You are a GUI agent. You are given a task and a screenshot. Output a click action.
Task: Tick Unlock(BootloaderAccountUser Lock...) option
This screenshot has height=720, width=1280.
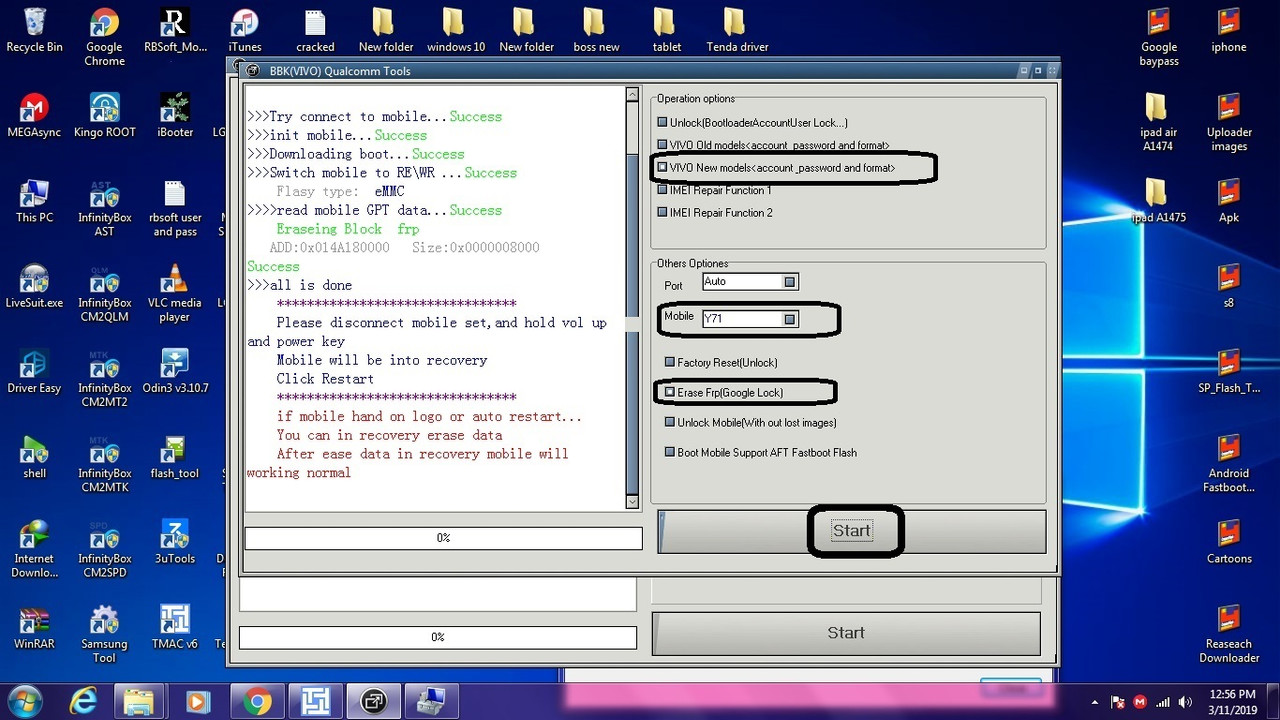pyautogui.click(x=662, y=122)
